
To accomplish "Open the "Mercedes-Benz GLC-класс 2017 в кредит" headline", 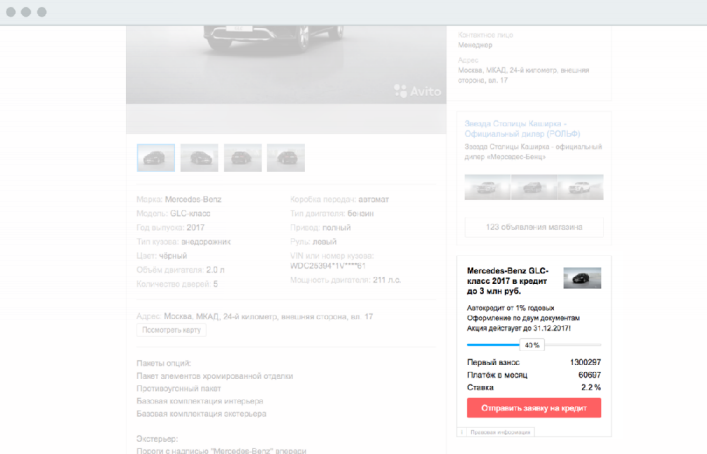I will point(507,281).
